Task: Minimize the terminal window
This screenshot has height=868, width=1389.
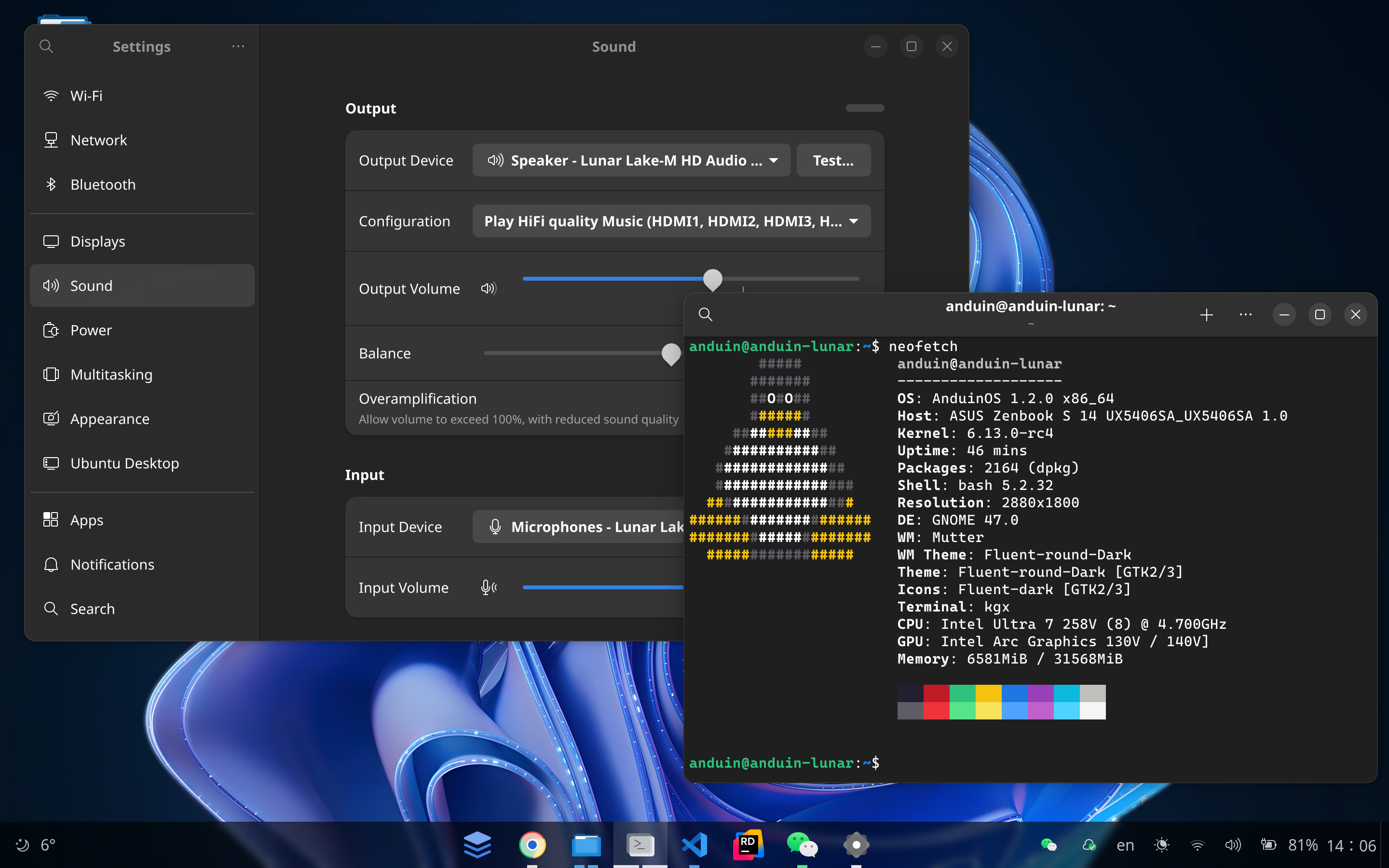Action: click(1284, 314)
